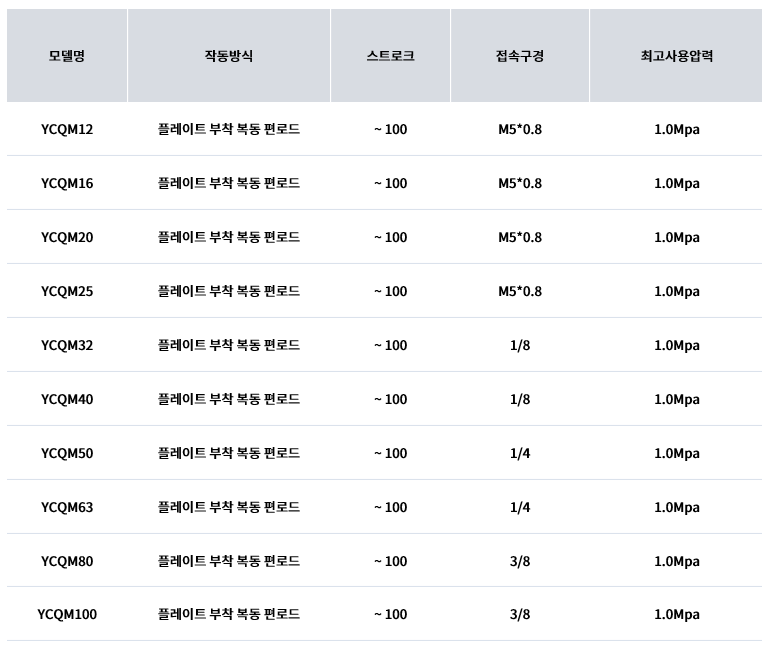Image resolution: width=762 pixels, height=646 pixels.
Task: Click the YCQM25 model cell
Action: [x=67, y=291]
